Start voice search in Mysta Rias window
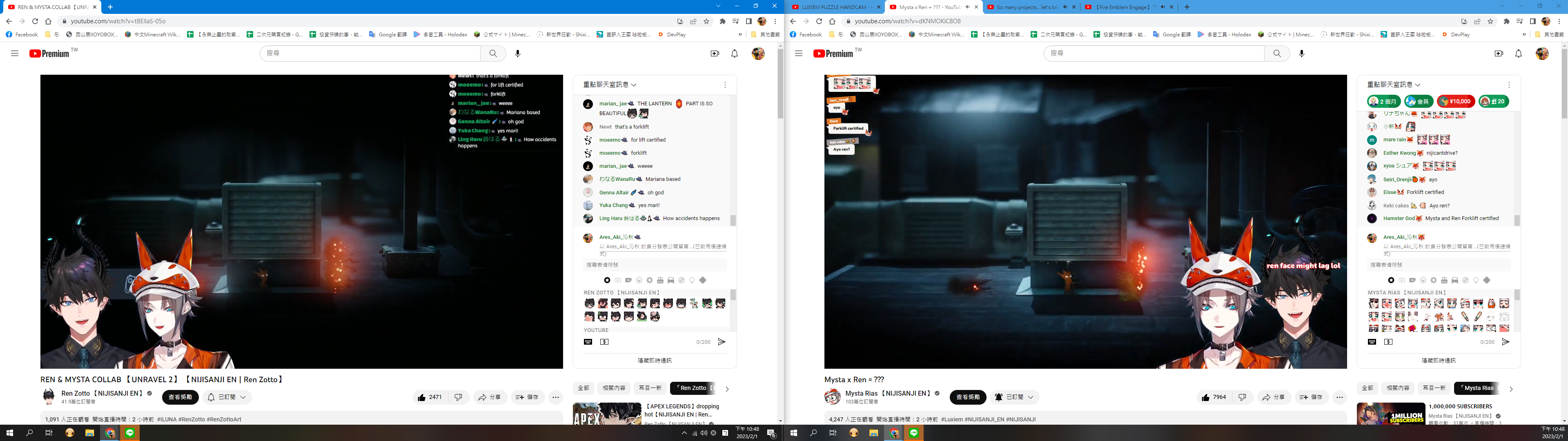The height and width of the screenshot is (441, 1568). coord(1301,53)
